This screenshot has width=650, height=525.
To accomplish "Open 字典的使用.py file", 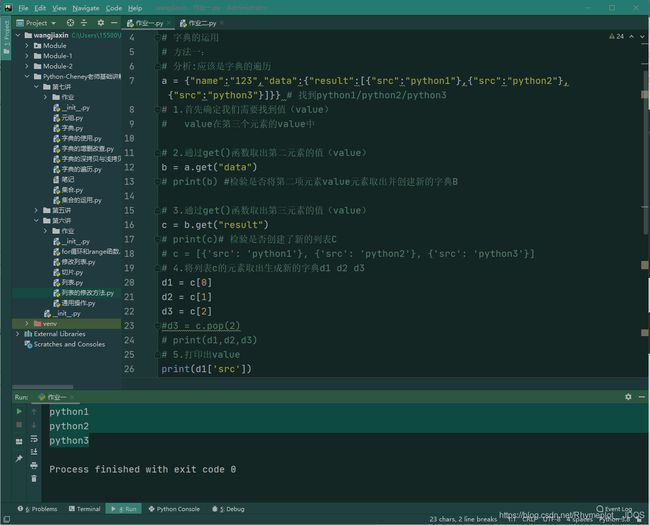I will 78,139.
